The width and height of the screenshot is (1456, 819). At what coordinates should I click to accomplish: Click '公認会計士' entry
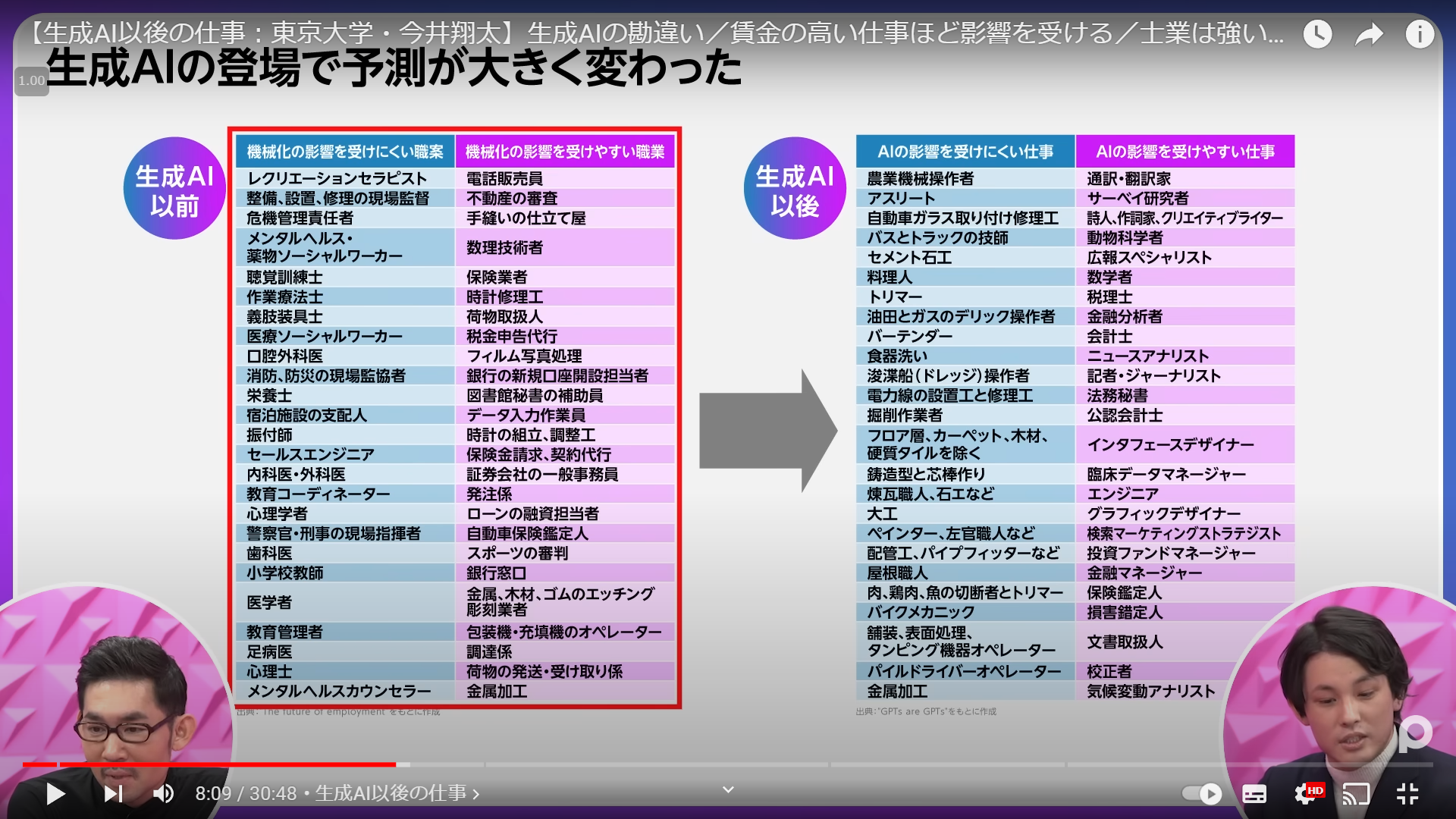pyautogui.click(x=1125, y=415)
